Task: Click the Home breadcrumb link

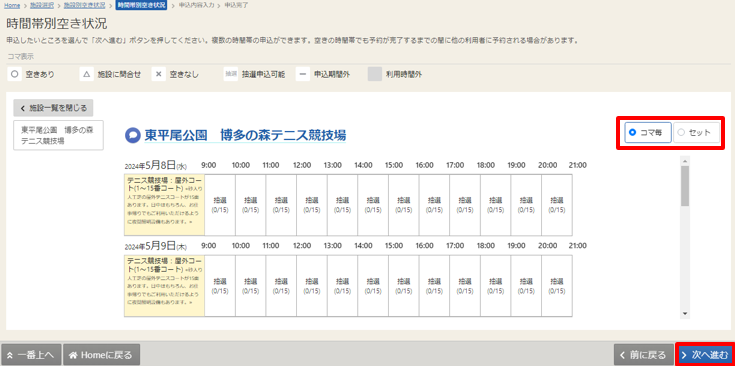Action: point(12,6)
